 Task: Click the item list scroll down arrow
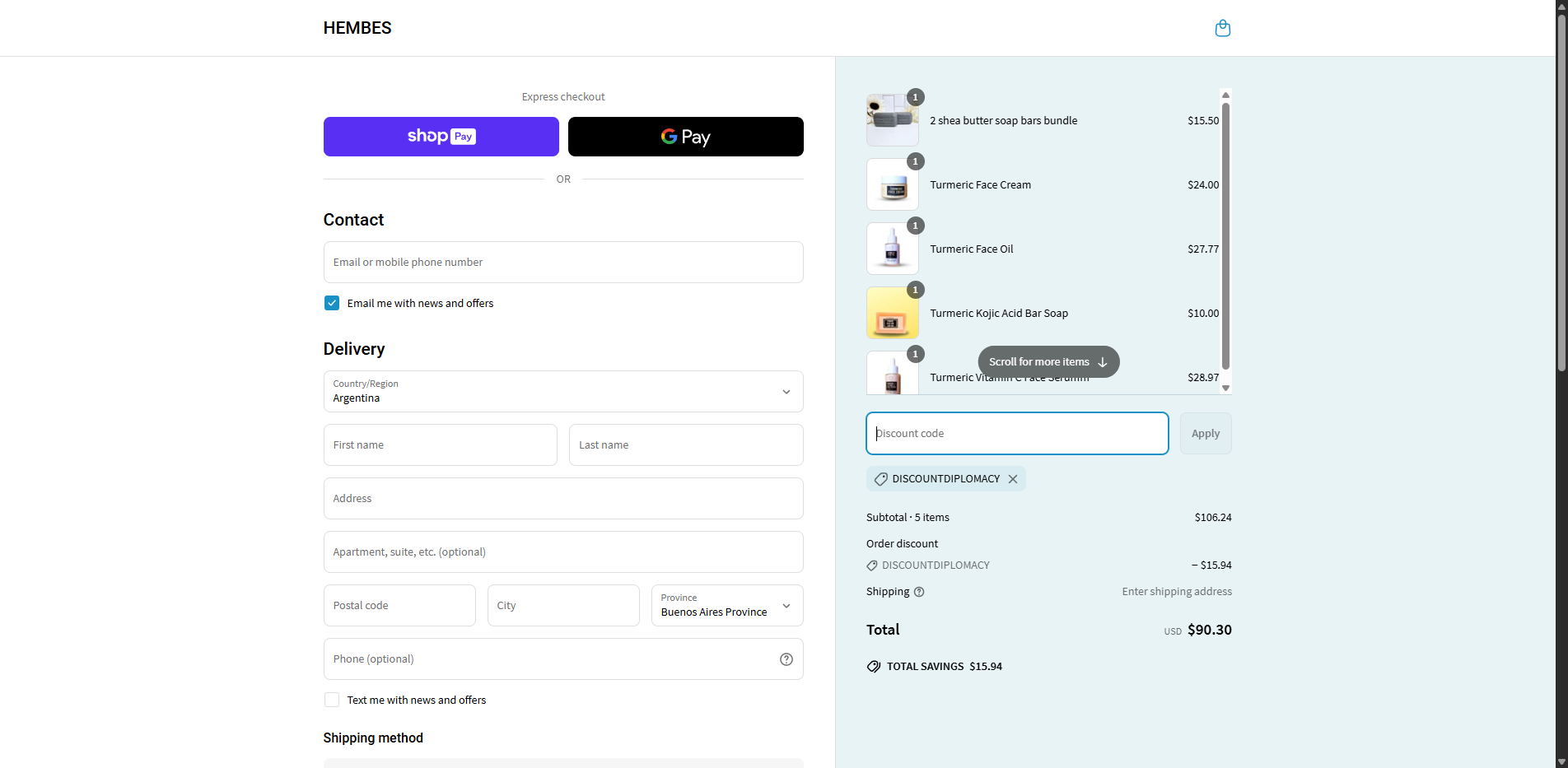[1225, 388]
